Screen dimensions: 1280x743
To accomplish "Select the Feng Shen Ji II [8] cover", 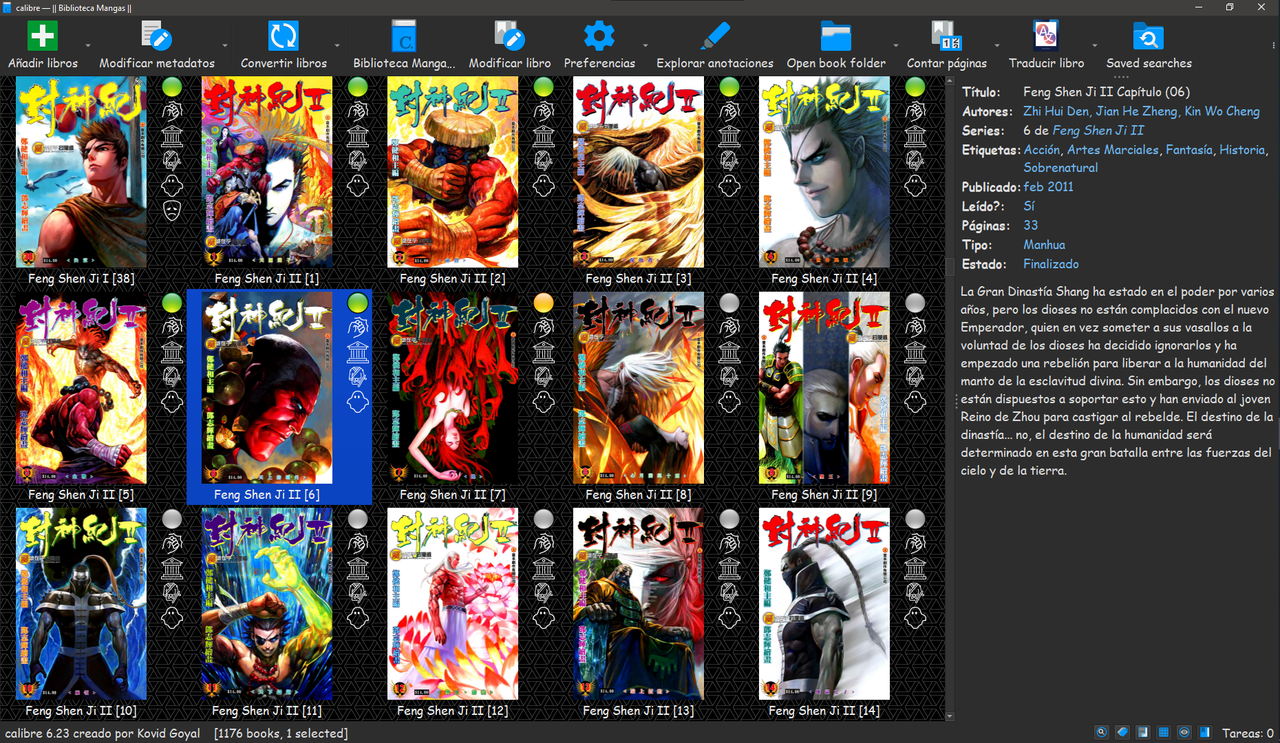I will (638, 388).
